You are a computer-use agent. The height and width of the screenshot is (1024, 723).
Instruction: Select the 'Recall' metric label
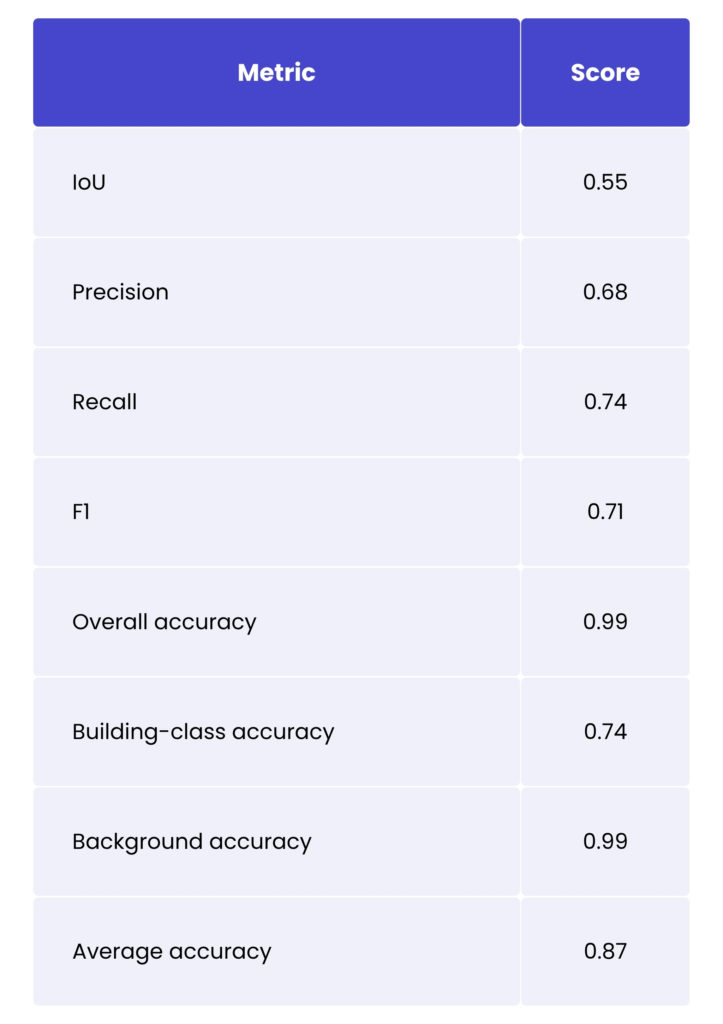point(104,402)
